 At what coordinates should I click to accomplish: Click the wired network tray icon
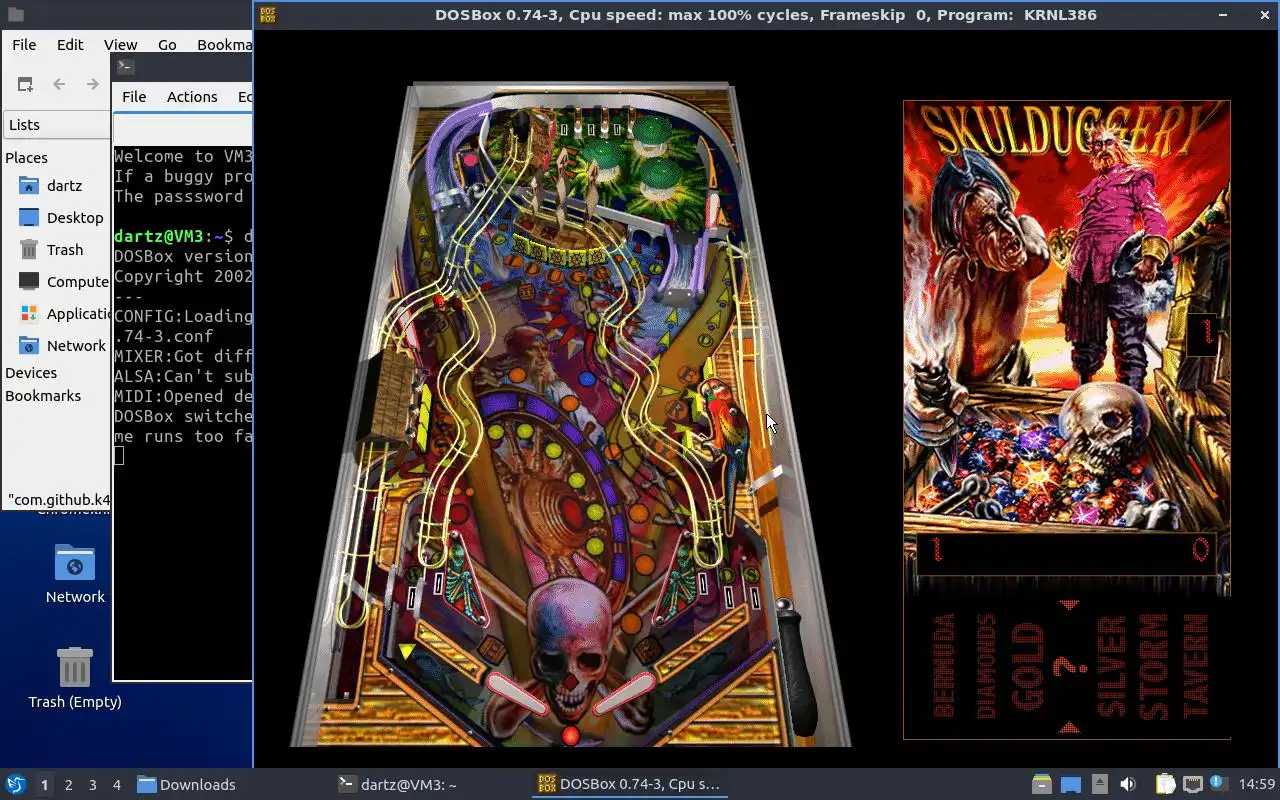point(1192,785)
